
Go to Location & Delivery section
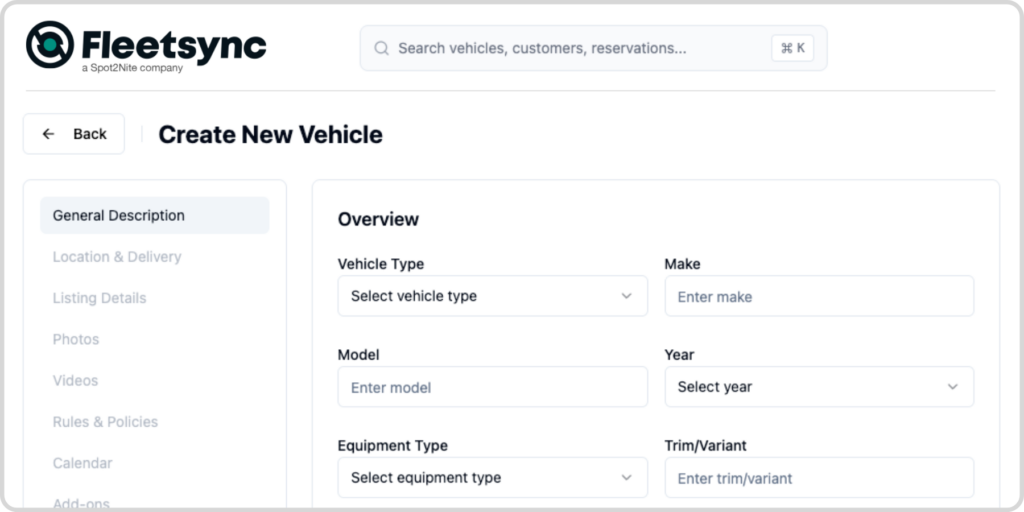[117, 257]
